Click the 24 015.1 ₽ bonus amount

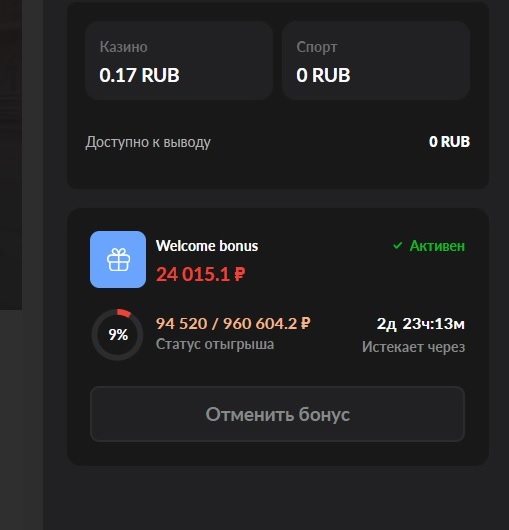click(x=201, y=274)
